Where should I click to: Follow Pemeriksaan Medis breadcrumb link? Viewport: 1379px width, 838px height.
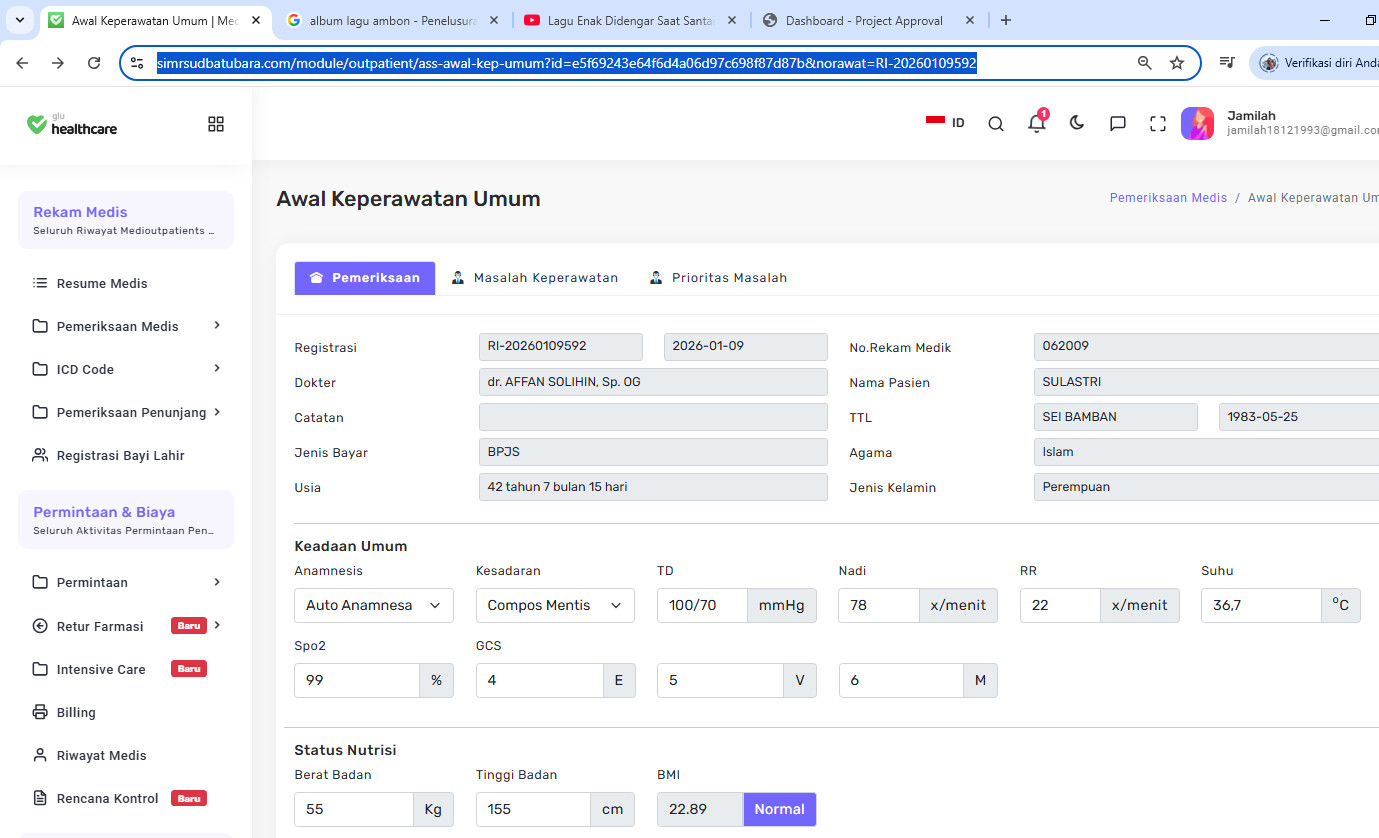click(1168, 198)
